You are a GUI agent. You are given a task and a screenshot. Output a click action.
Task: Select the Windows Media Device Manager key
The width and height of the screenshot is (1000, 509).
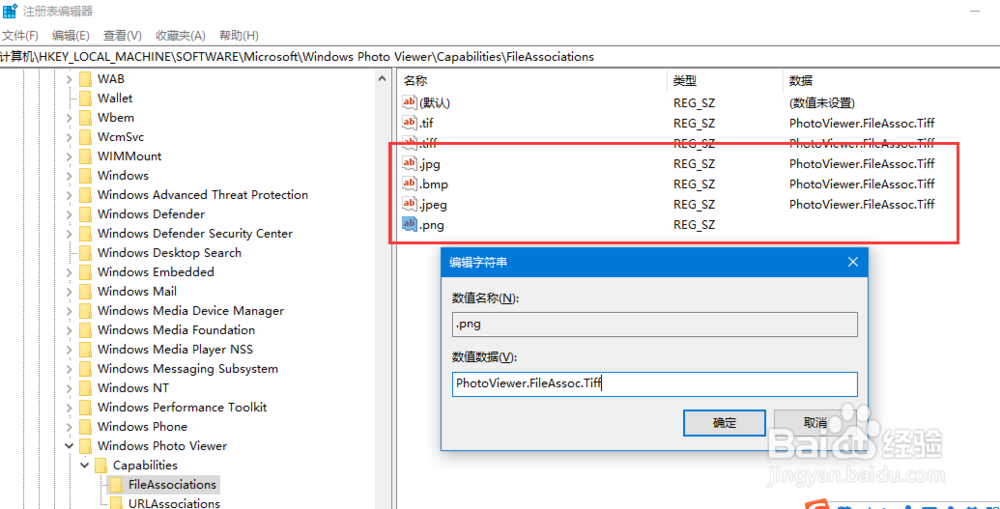[x=191, y=311]
